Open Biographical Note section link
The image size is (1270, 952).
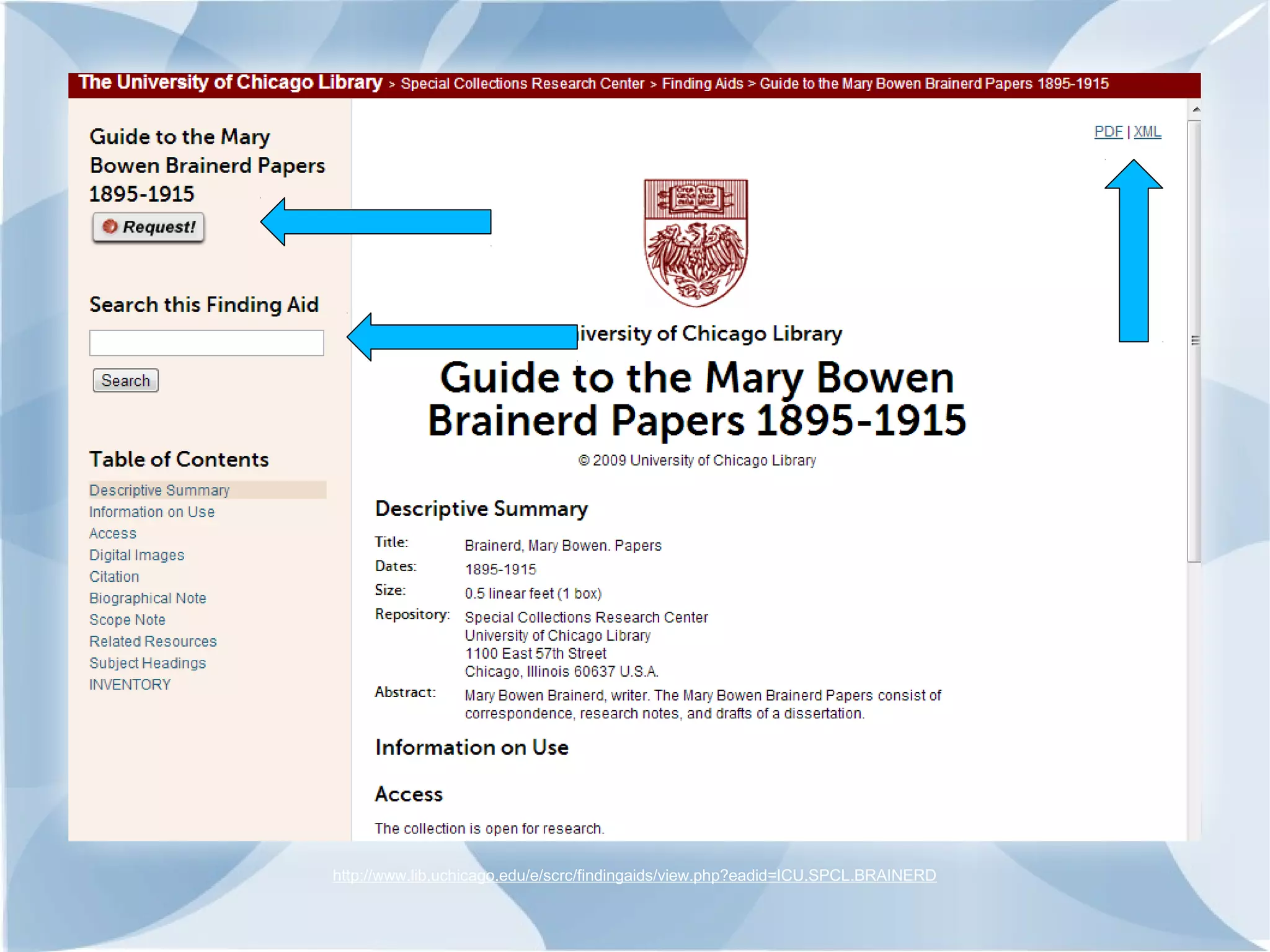pyautogui.click(x=148, y=598)
